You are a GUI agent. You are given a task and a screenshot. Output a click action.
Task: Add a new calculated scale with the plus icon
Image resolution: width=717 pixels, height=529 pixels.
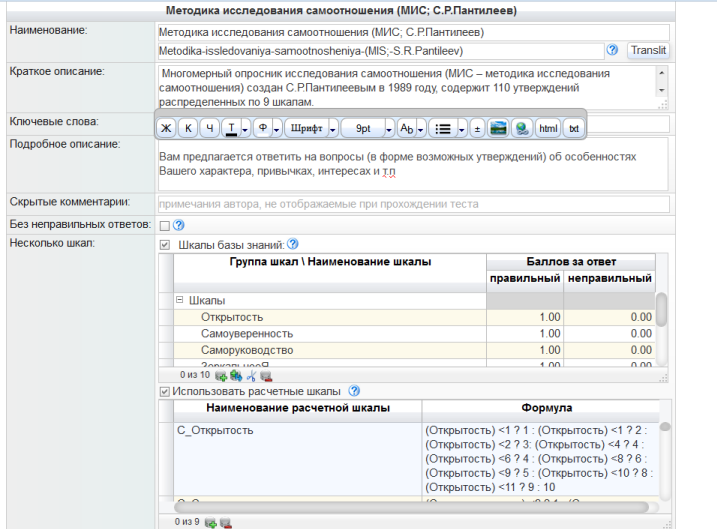[x=211, y=521]
